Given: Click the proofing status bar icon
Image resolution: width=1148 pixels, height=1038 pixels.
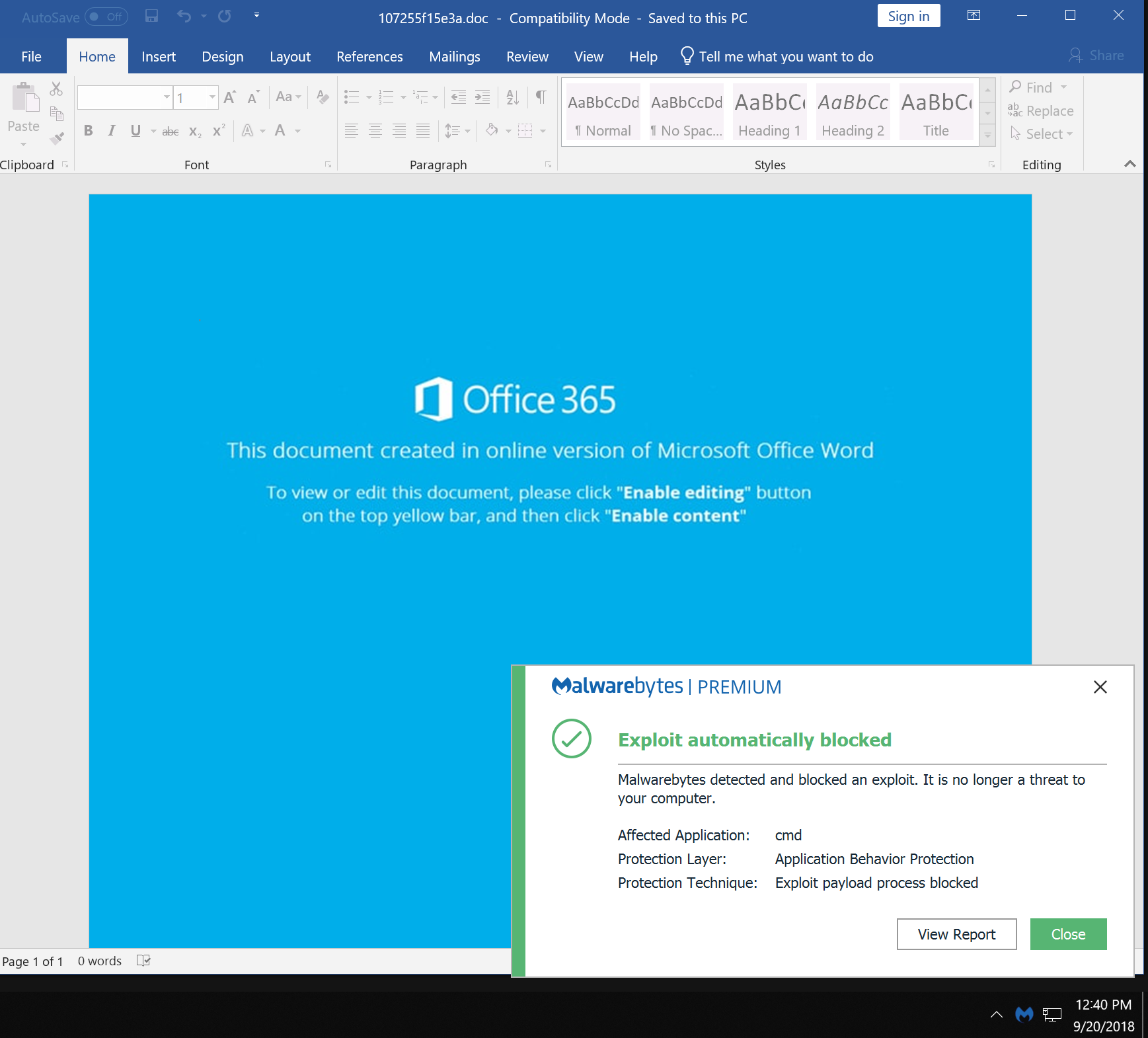Looking at the screenshot, I should (x=143, y=961).
